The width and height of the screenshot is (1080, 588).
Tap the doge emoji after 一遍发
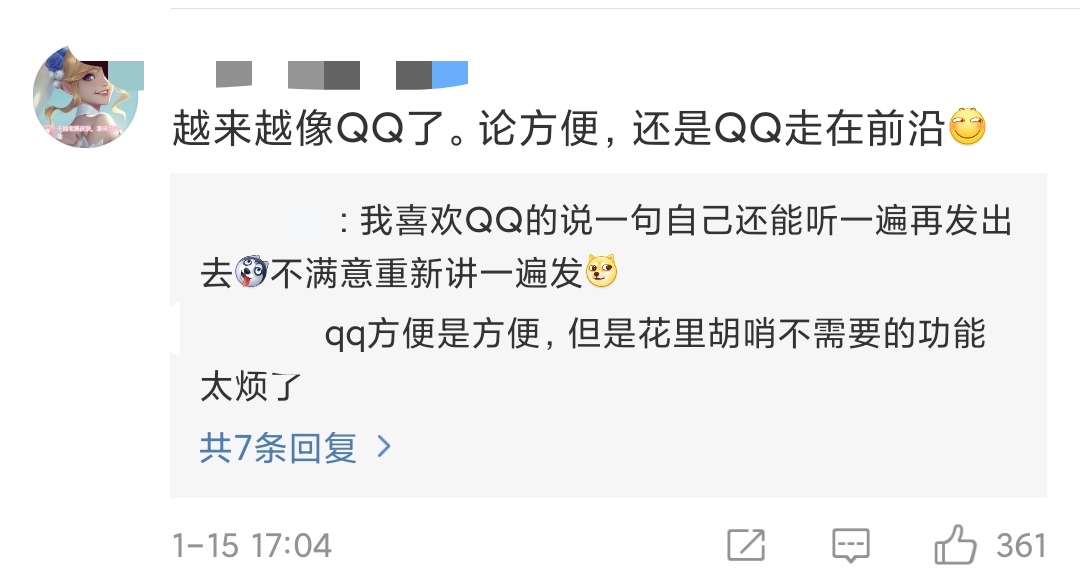[601, 271]
